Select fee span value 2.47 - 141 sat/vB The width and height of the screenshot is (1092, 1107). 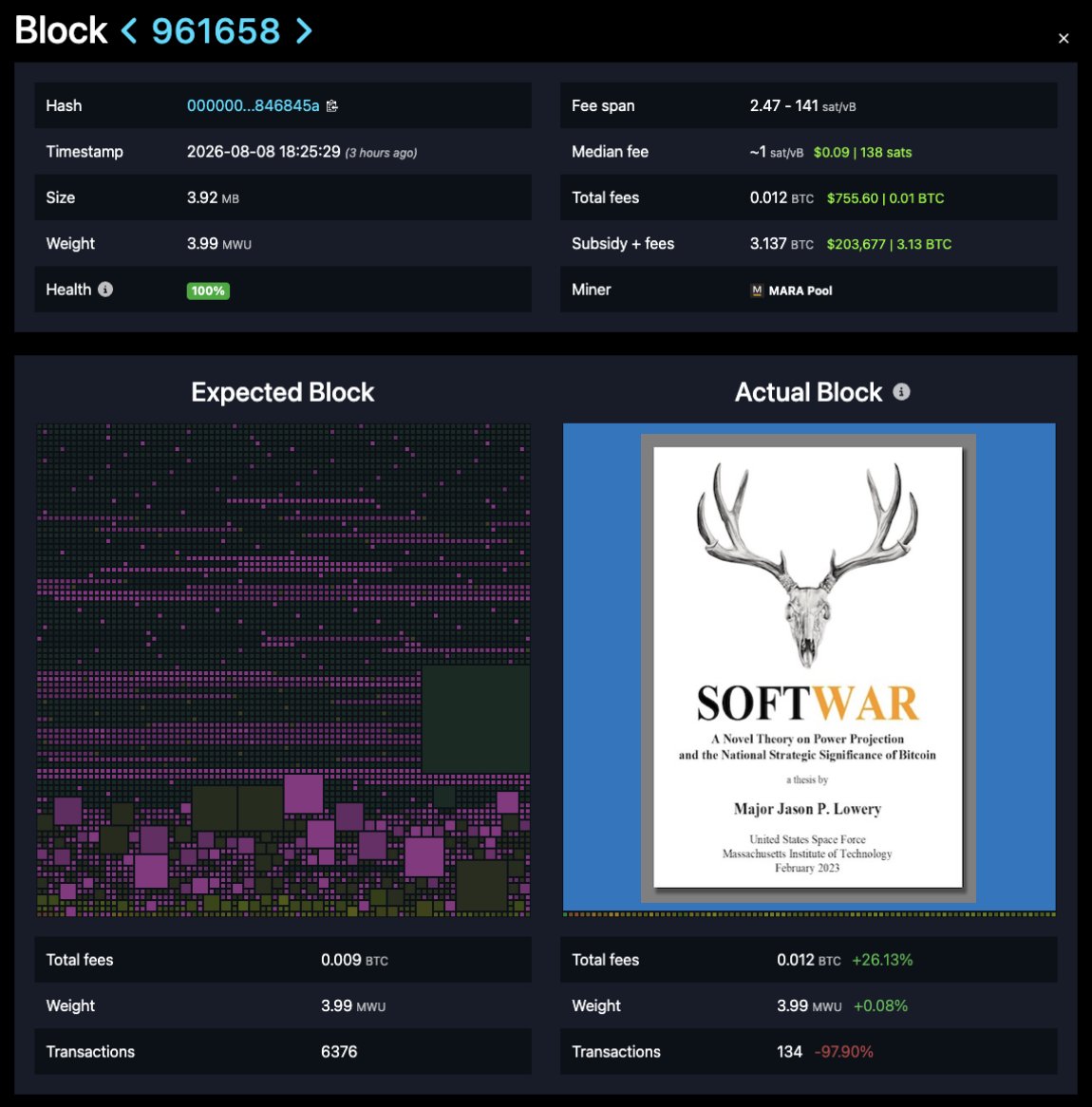(802, 106)
